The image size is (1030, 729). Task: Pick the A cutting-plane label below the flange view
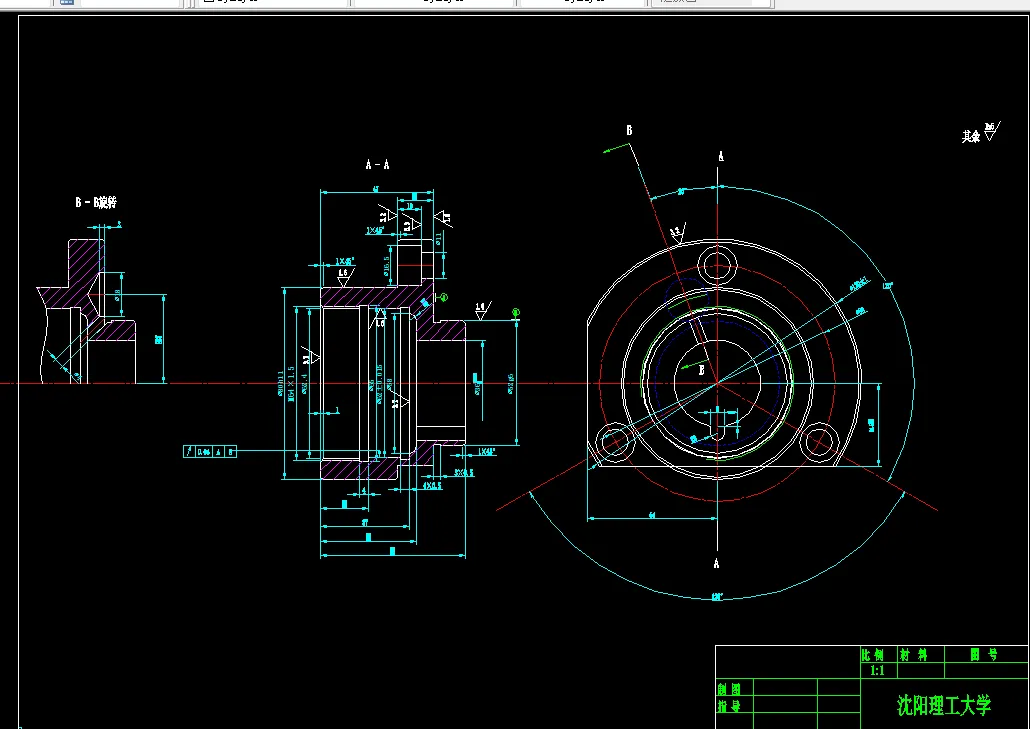click(x=717, y=563)
